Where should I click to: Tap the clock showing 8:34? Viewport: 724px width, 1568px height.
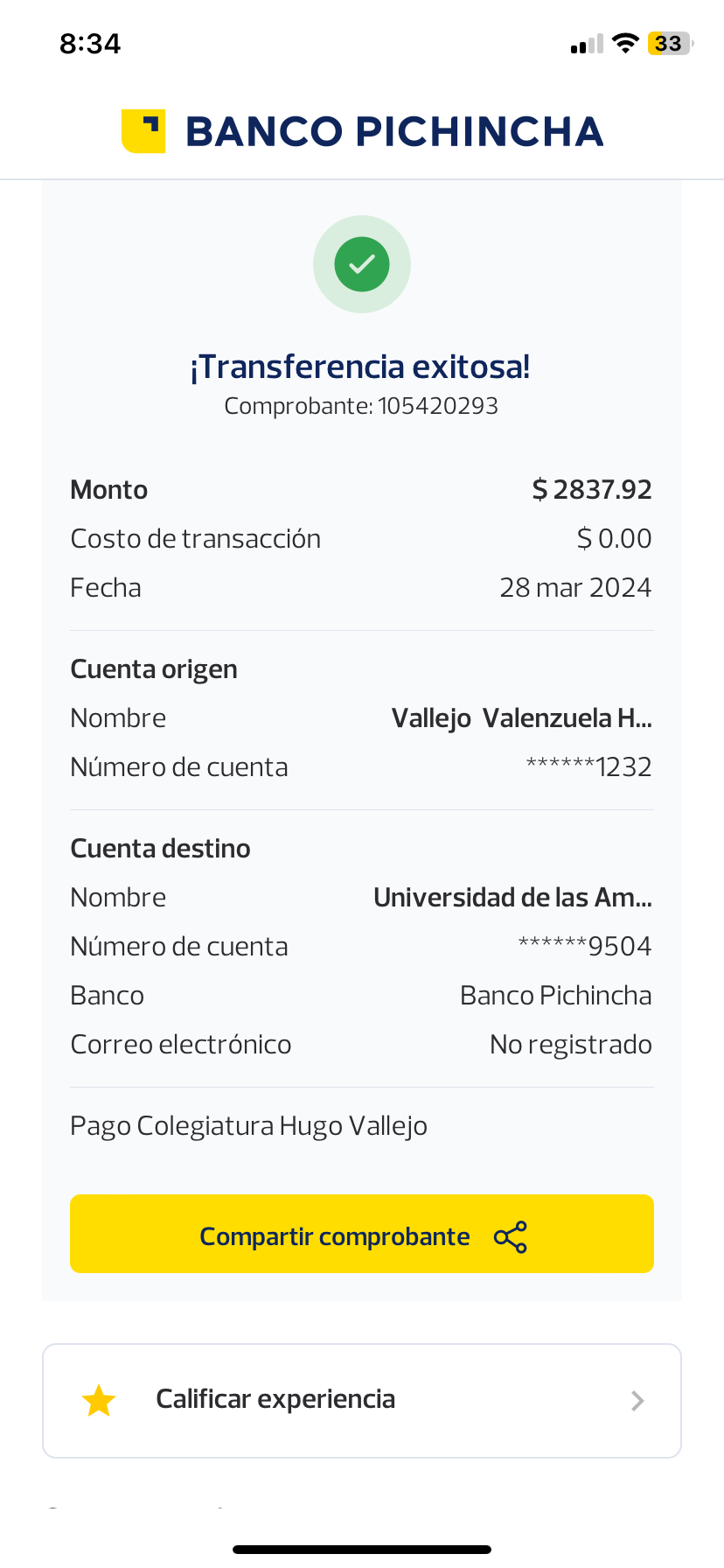(90, 44)
